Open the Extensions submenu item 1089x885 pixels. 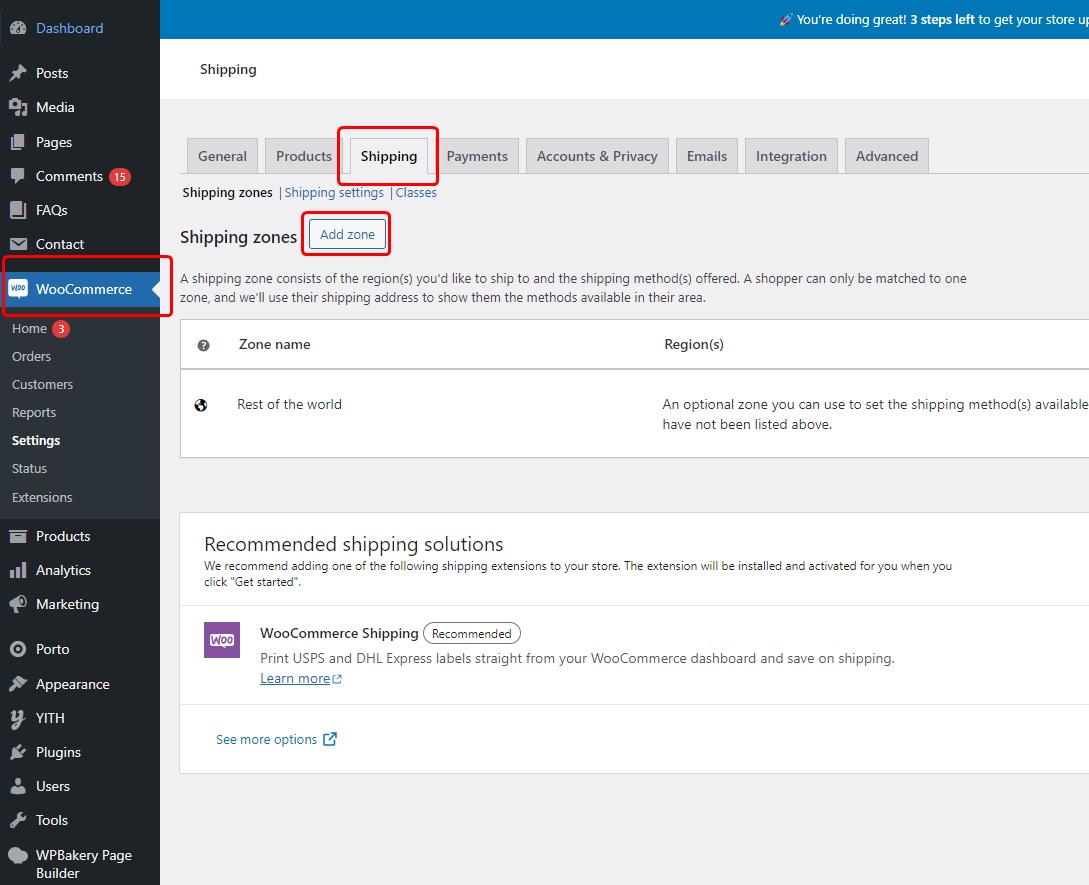click(42, 497)
